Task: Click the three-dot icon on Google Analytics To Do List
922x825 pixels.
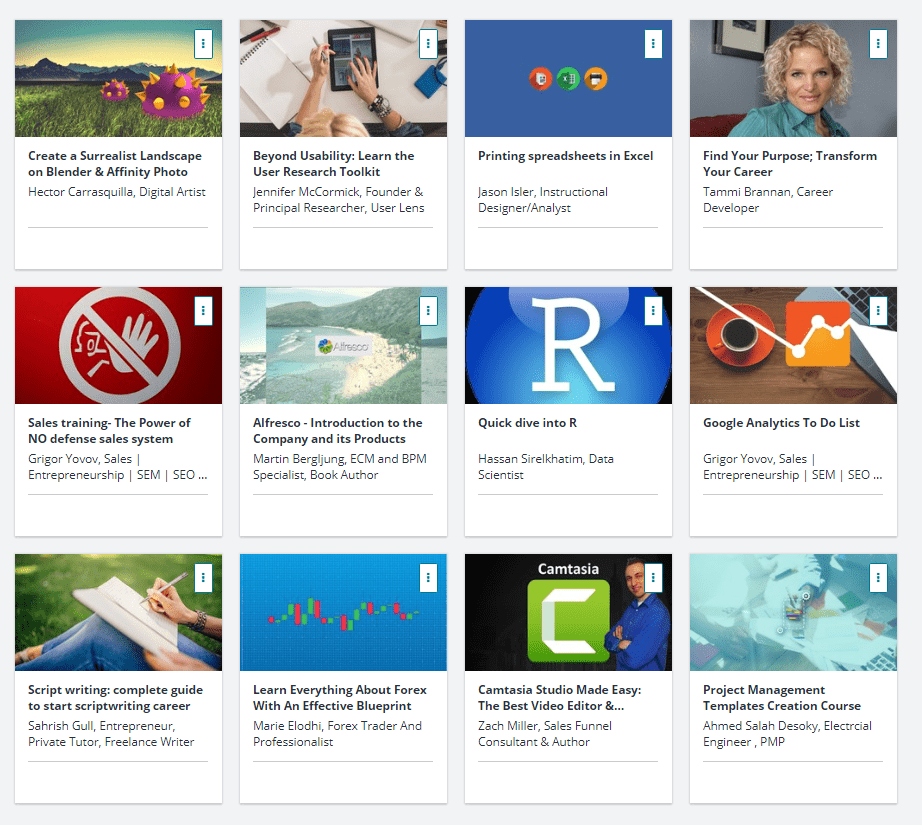Action: click(878, 310)
